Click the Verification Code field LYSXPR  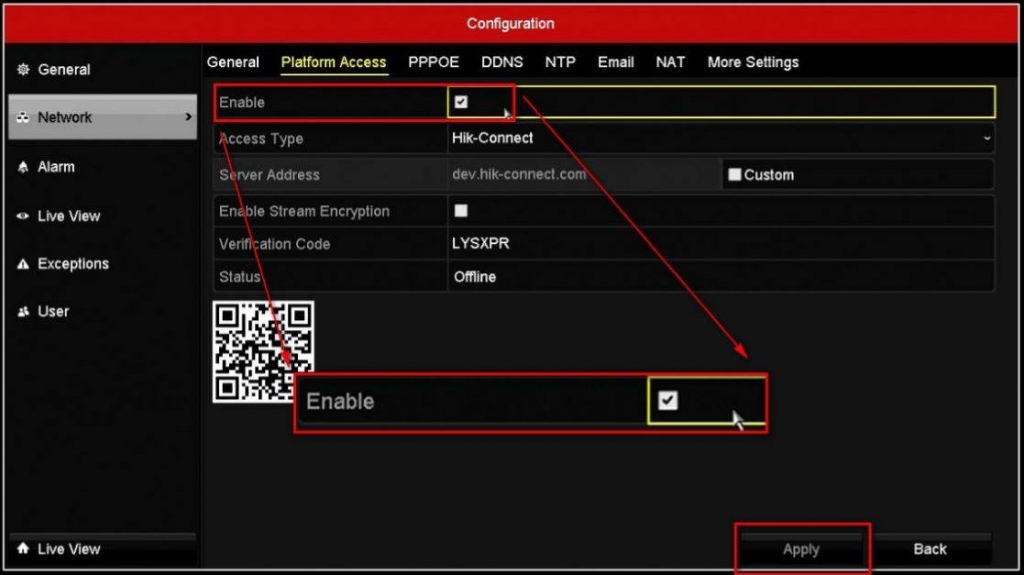click(x=721, y=243)
